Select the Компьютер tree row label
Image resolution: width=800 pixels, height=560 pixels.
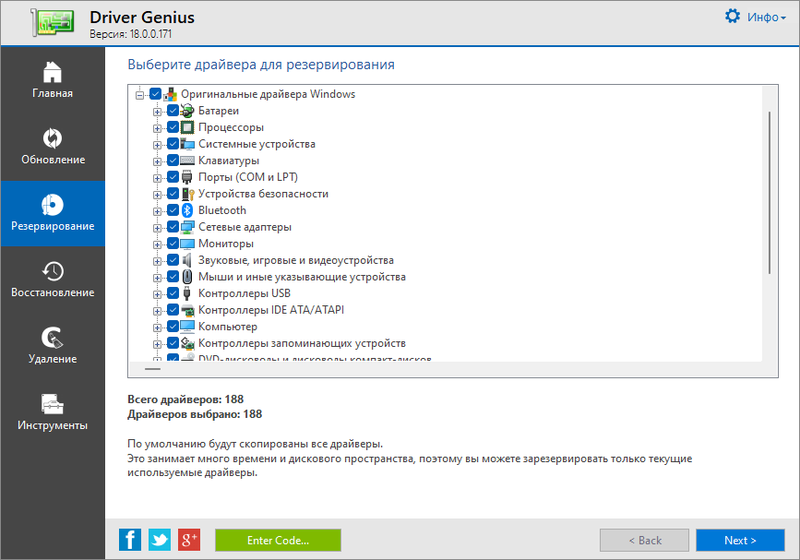point(228,326)
